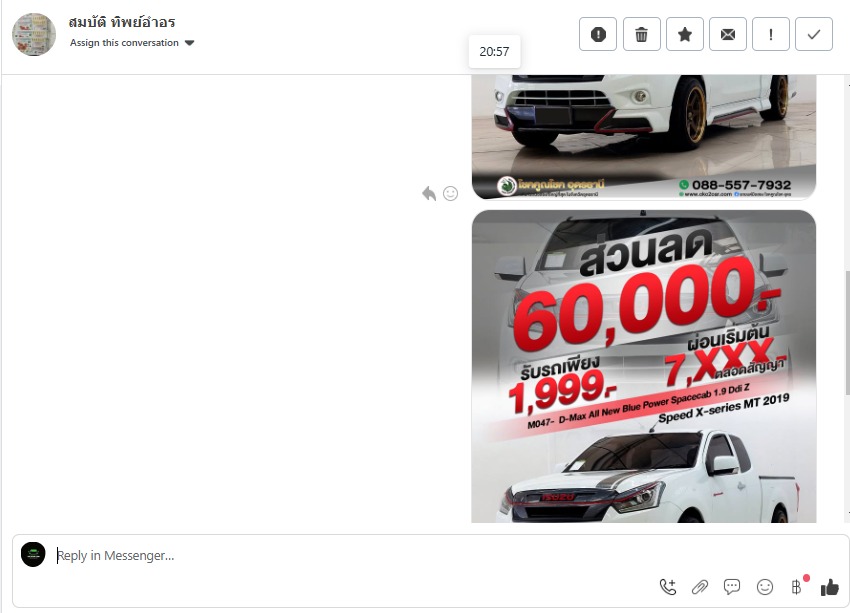Viewport: 850px width, 613px height.
Task: Expand the Assign this conversation dropdown arrow
Action: [x=189, y=43]
